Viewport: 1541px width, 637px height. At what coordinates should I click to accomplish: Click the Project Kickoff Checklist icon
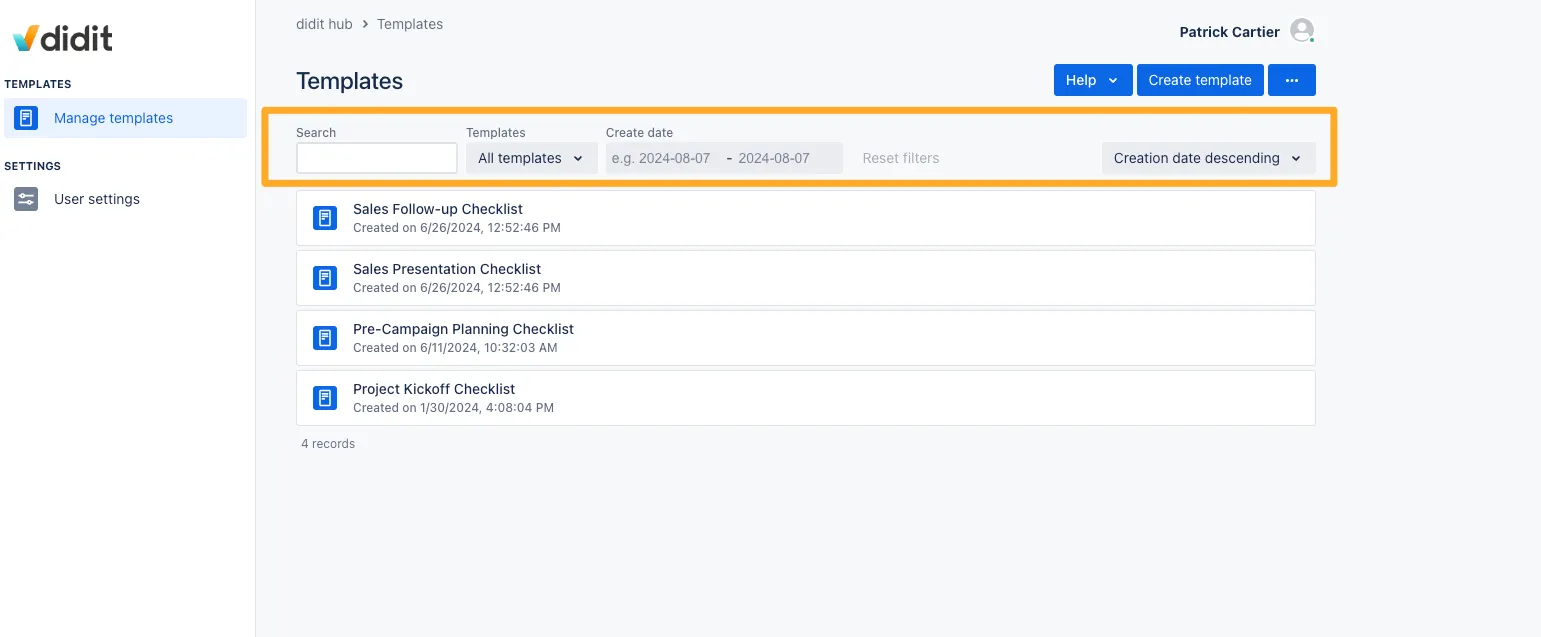click(x=325, y=398)
